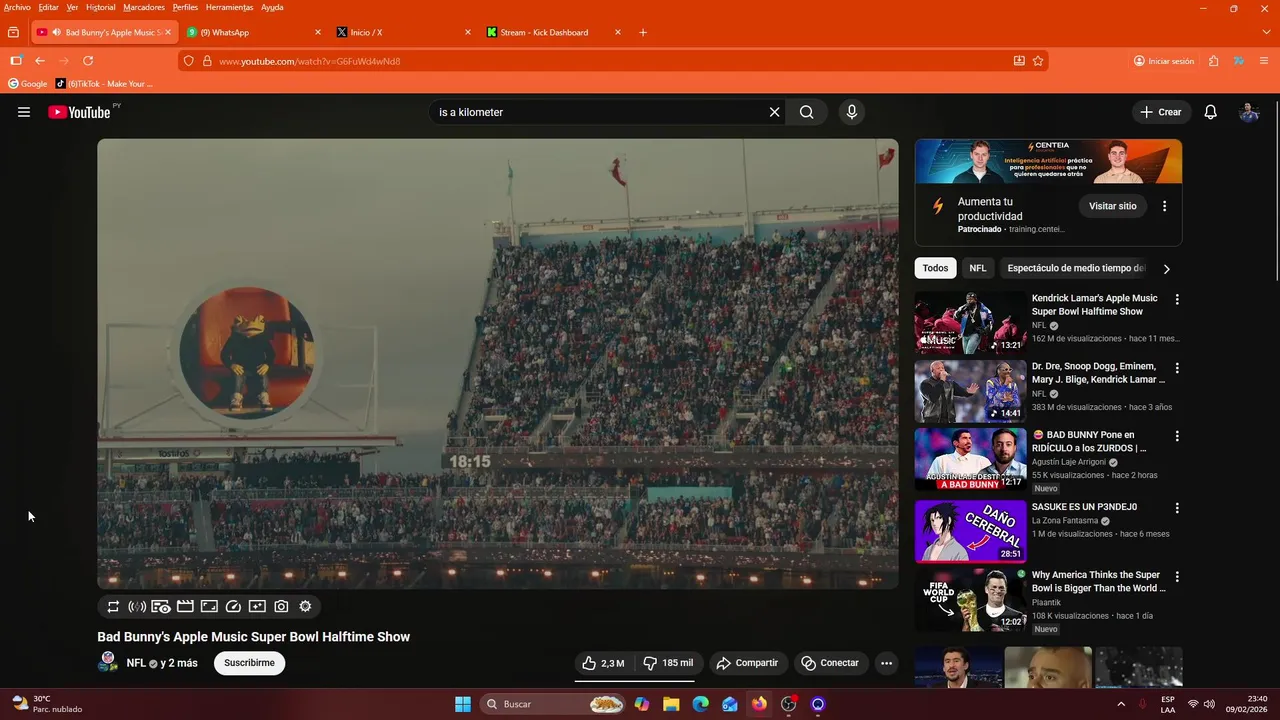
Task: Open more actions three-dot button beside Conectar
Action: coord(886,663)
